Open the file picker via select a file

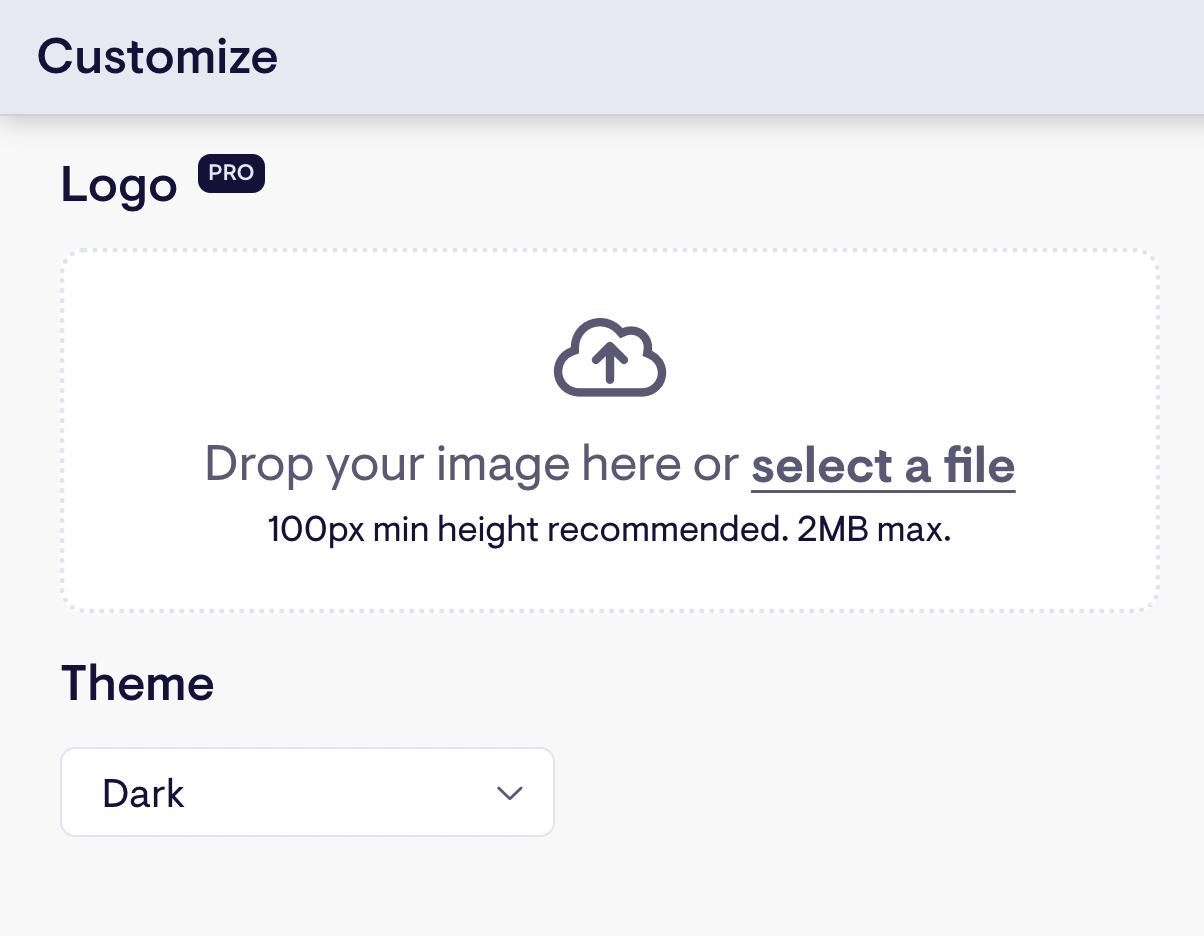tap(882, 465)
